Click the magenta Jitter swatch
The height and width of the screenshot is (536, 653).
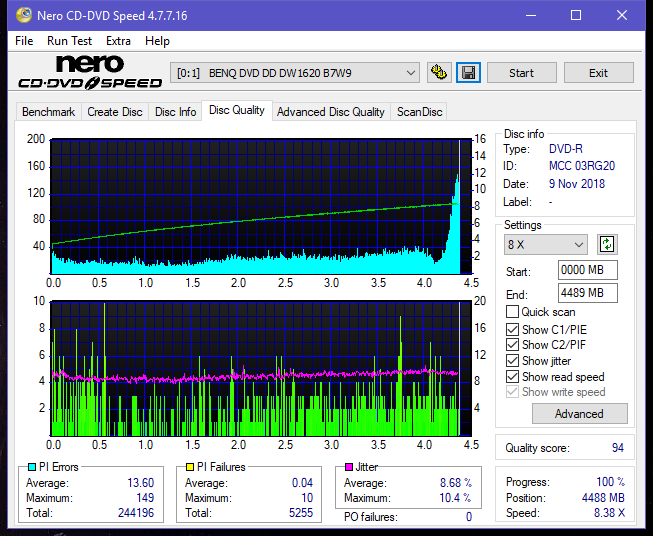(349, 467)
